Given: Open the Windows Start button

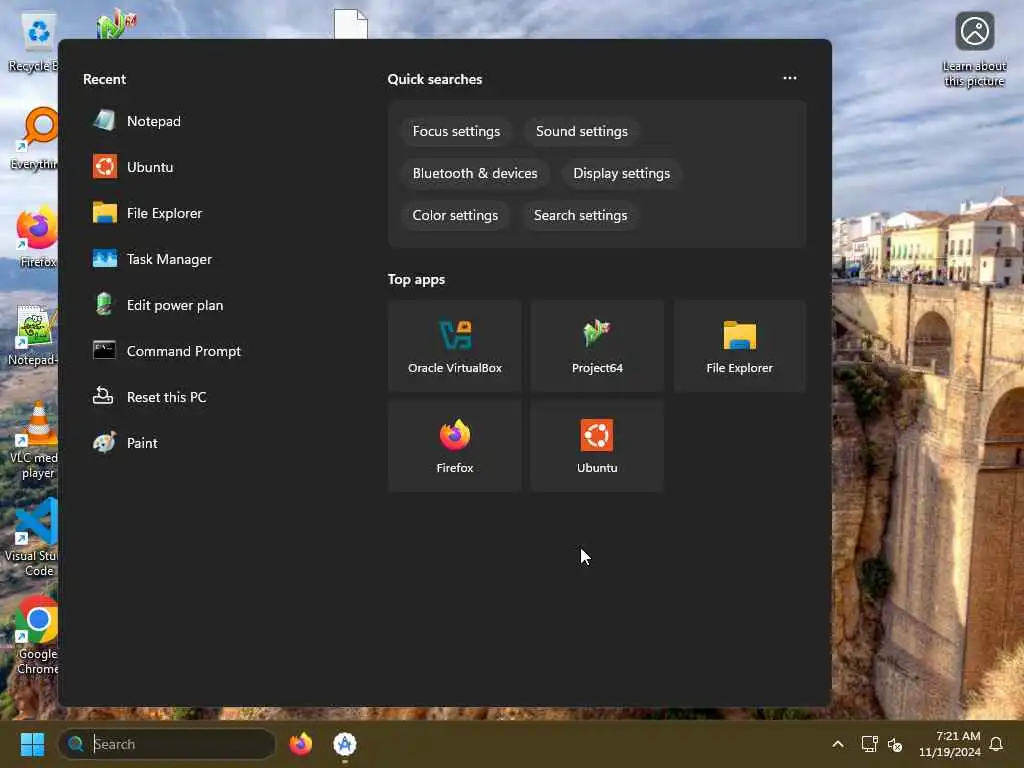Looking at the screenshot, I should point(32,744).
